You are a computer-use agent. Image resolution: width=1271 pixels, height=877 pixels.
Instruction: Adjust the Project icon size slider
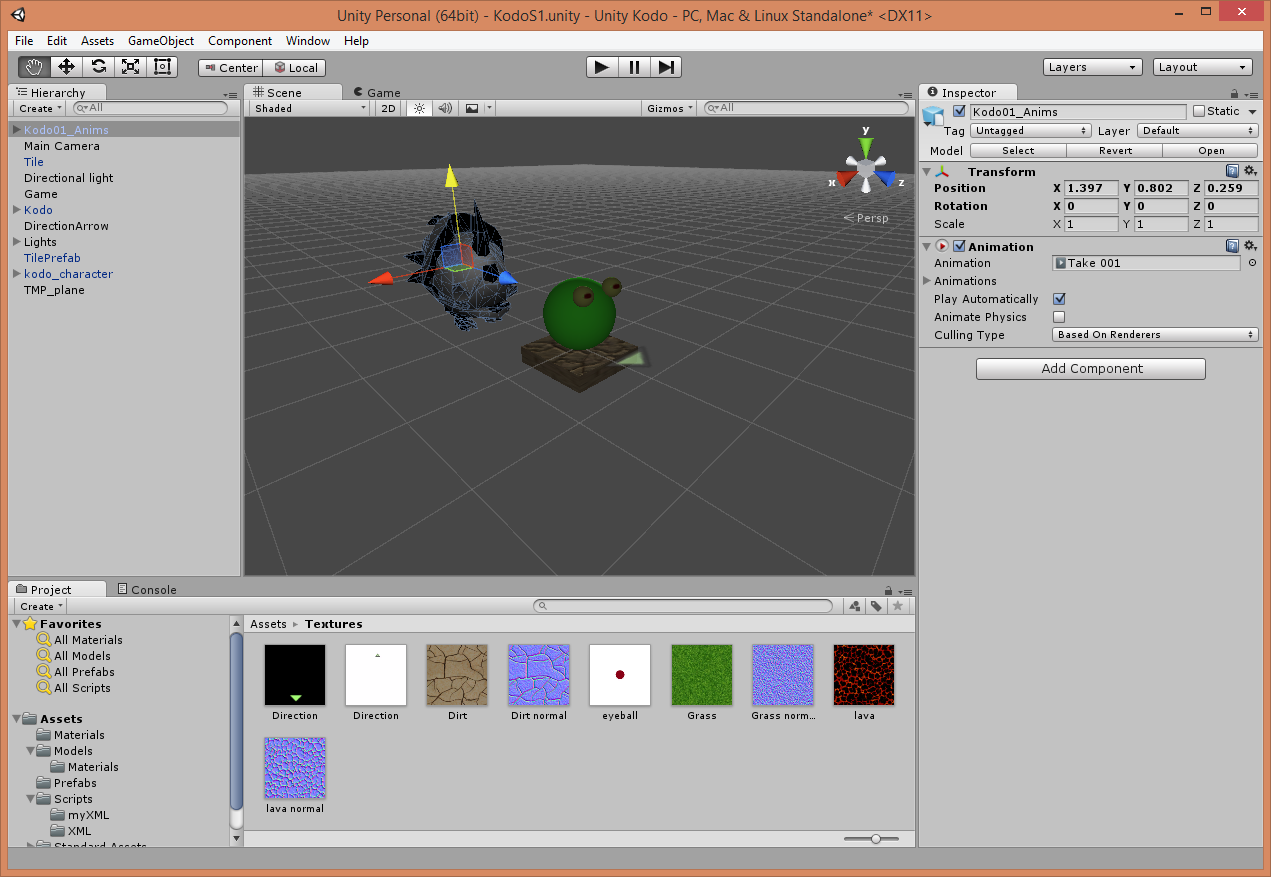click(x=876, y=839)
